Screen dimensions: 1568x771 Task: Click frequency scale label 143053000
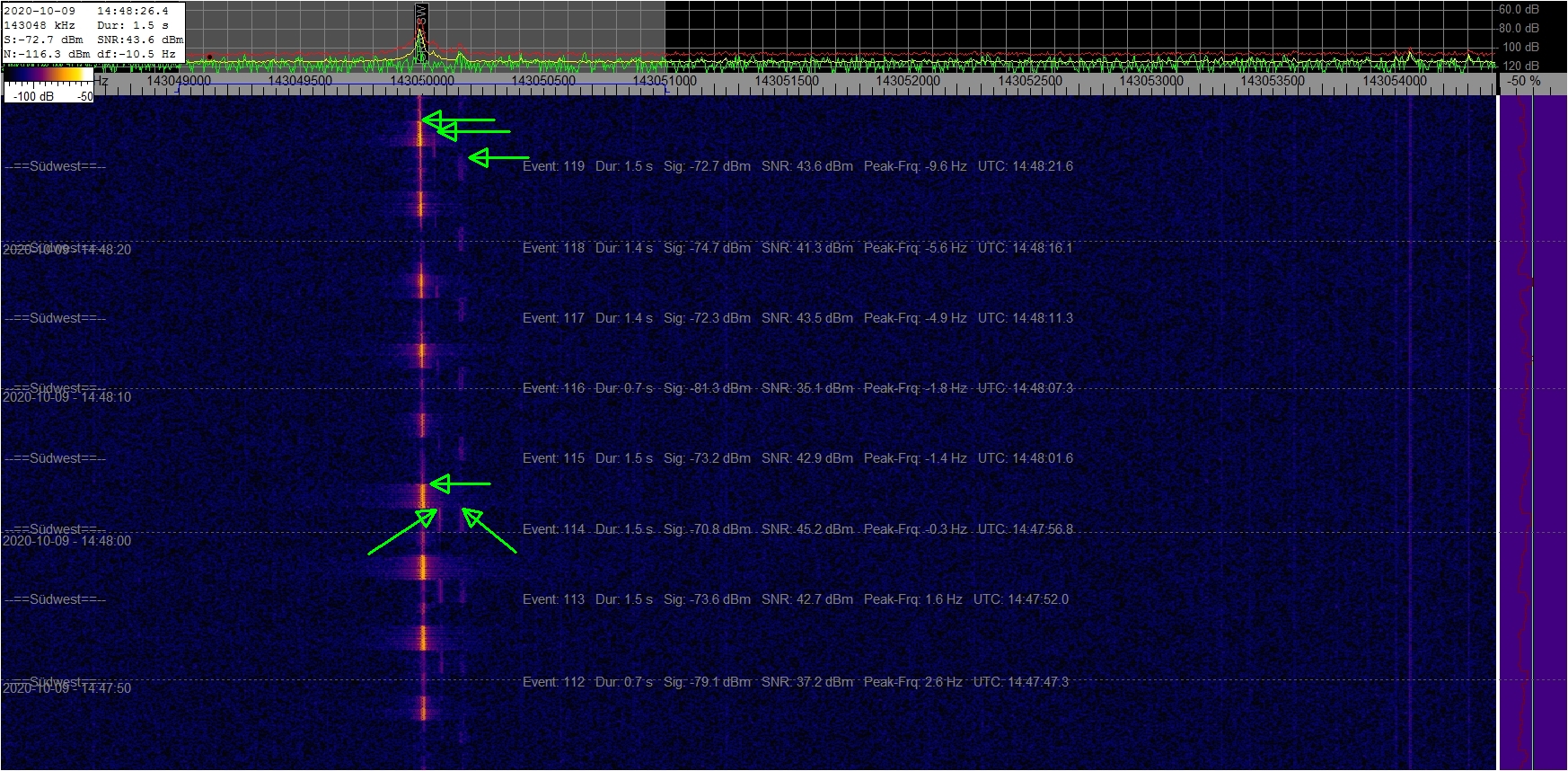point(1151,81)
